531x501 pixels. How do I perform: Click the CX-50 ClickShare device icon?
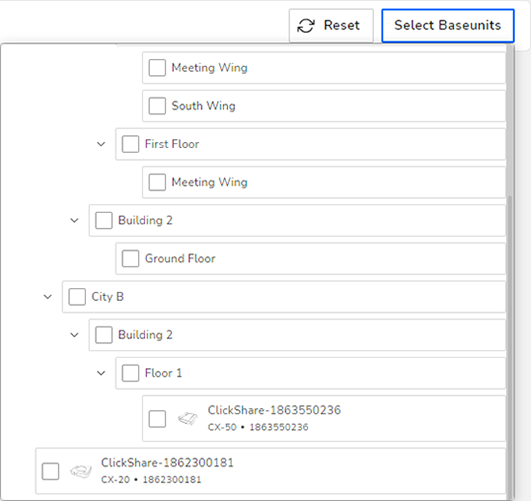[188, 419]
